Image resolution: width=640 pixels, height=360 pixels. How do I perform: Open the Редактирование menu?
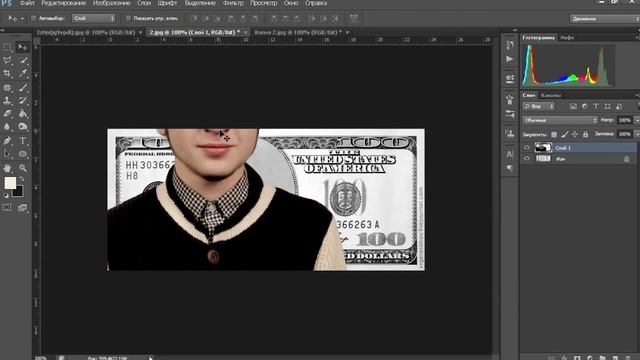(64, 3)
